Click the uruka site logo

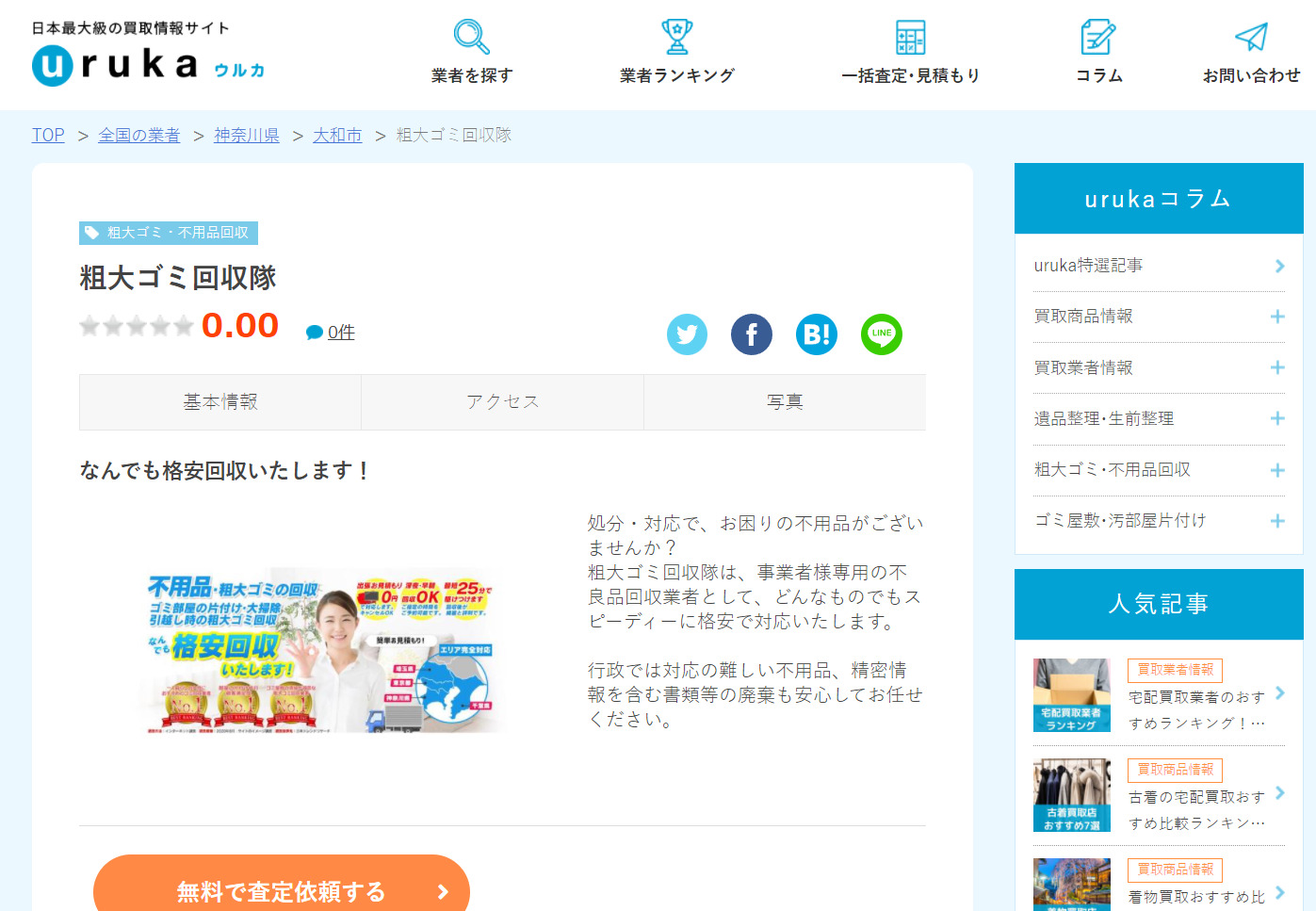click(148, 65)
